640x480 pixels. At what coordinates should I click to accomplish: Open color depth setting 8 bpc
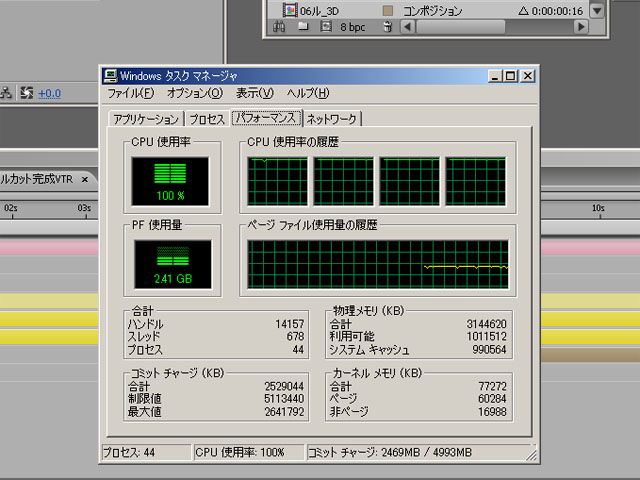coord(353,27)
